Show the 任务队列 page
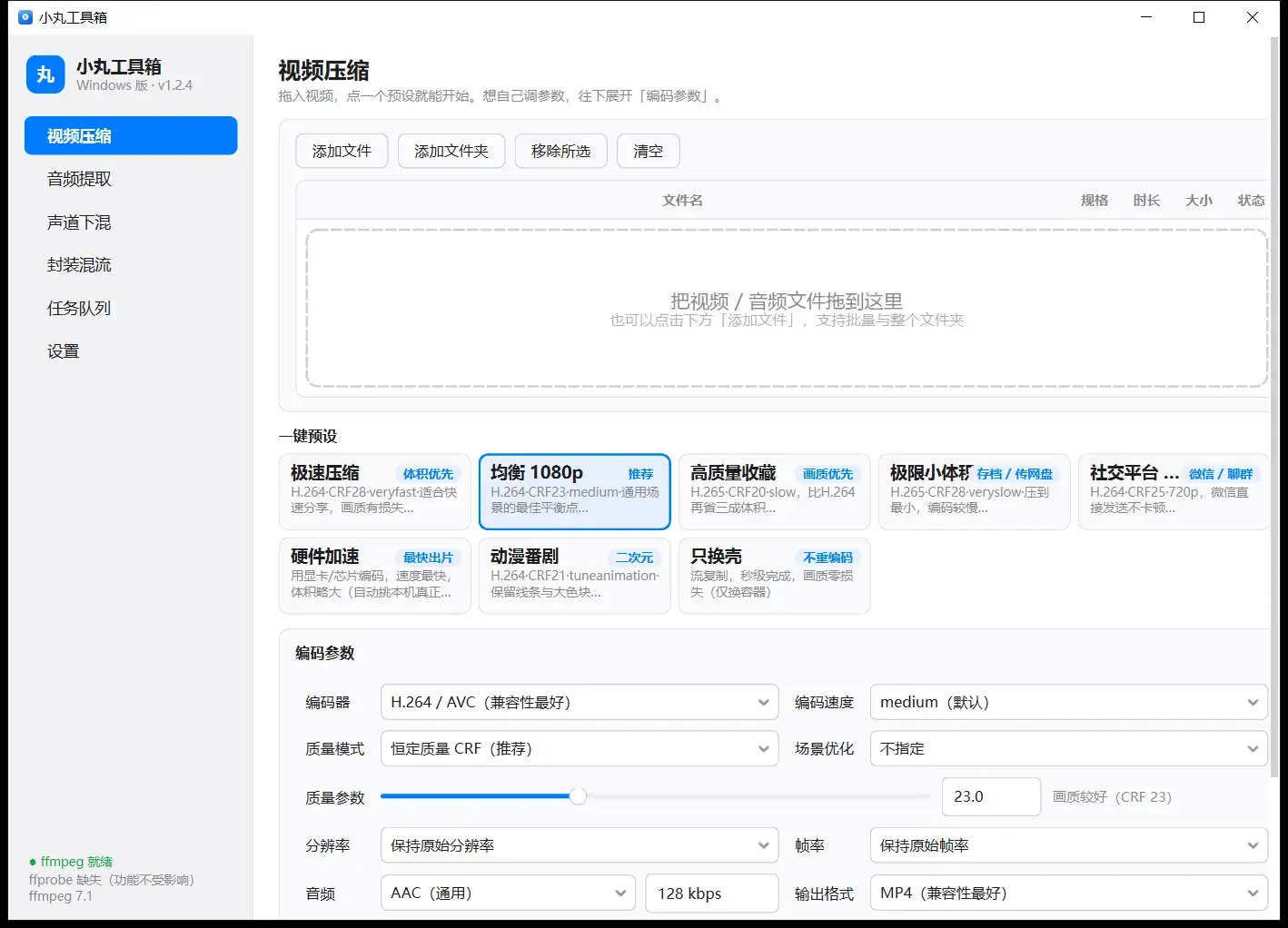Image resolution: width=1288 pixels, height=928 pixels. click(x=131, y=309)
